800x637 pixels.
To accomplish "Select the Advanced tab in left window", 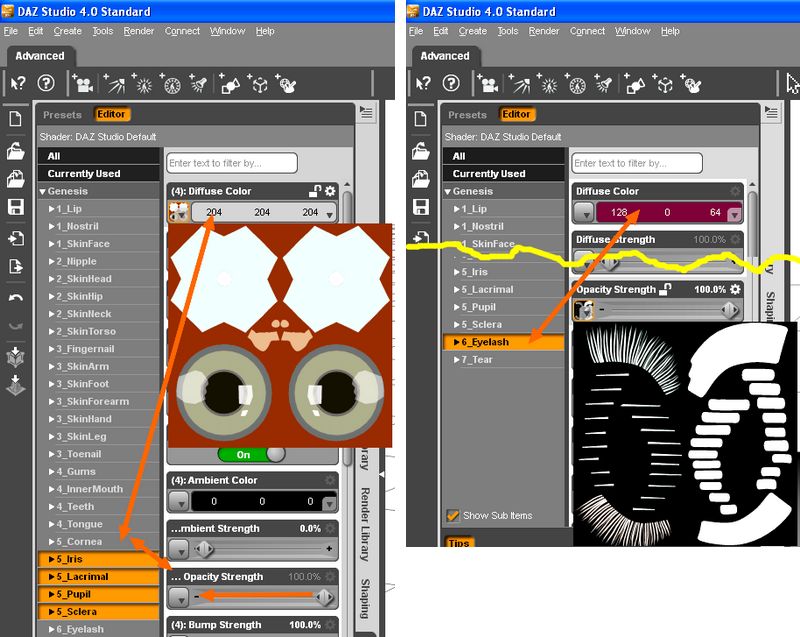I will pyautogui.click(x=40, y=56).
